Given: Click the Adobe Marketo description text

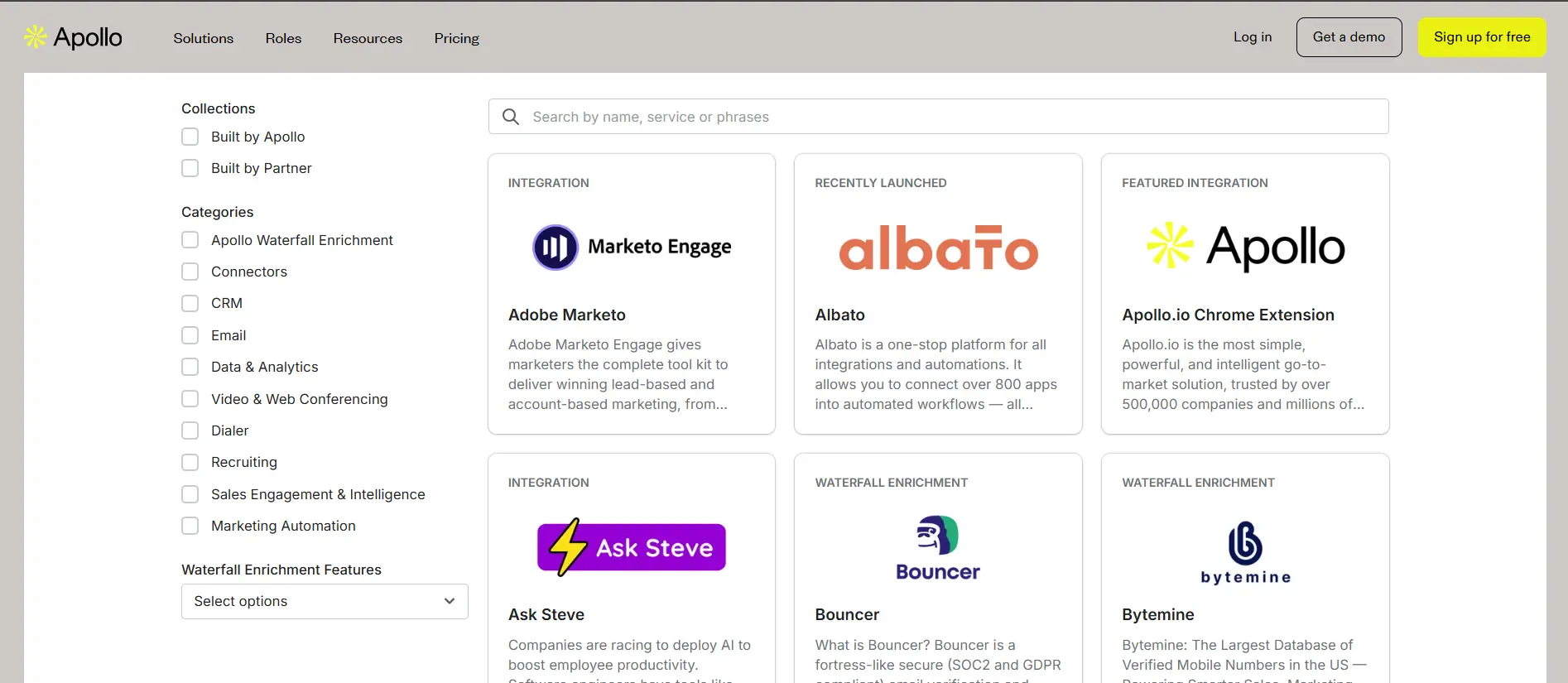Looking at the screenshot, I should (x=618, y=374).
